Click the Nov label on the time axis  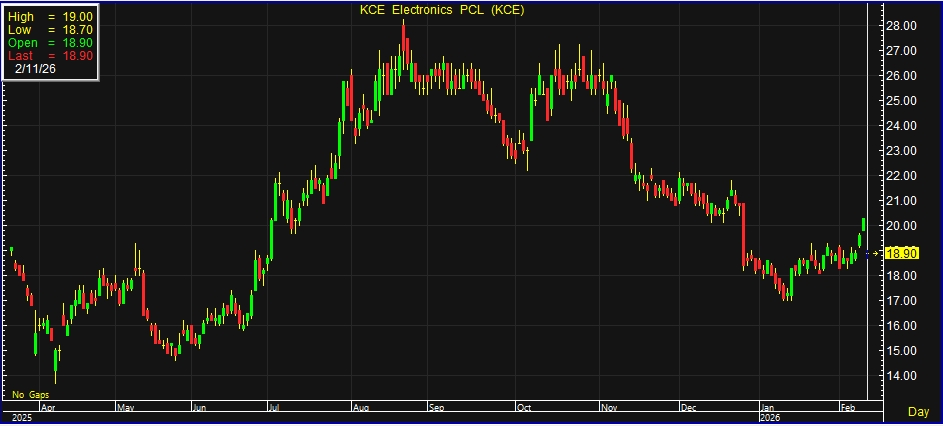coord(608,408)
